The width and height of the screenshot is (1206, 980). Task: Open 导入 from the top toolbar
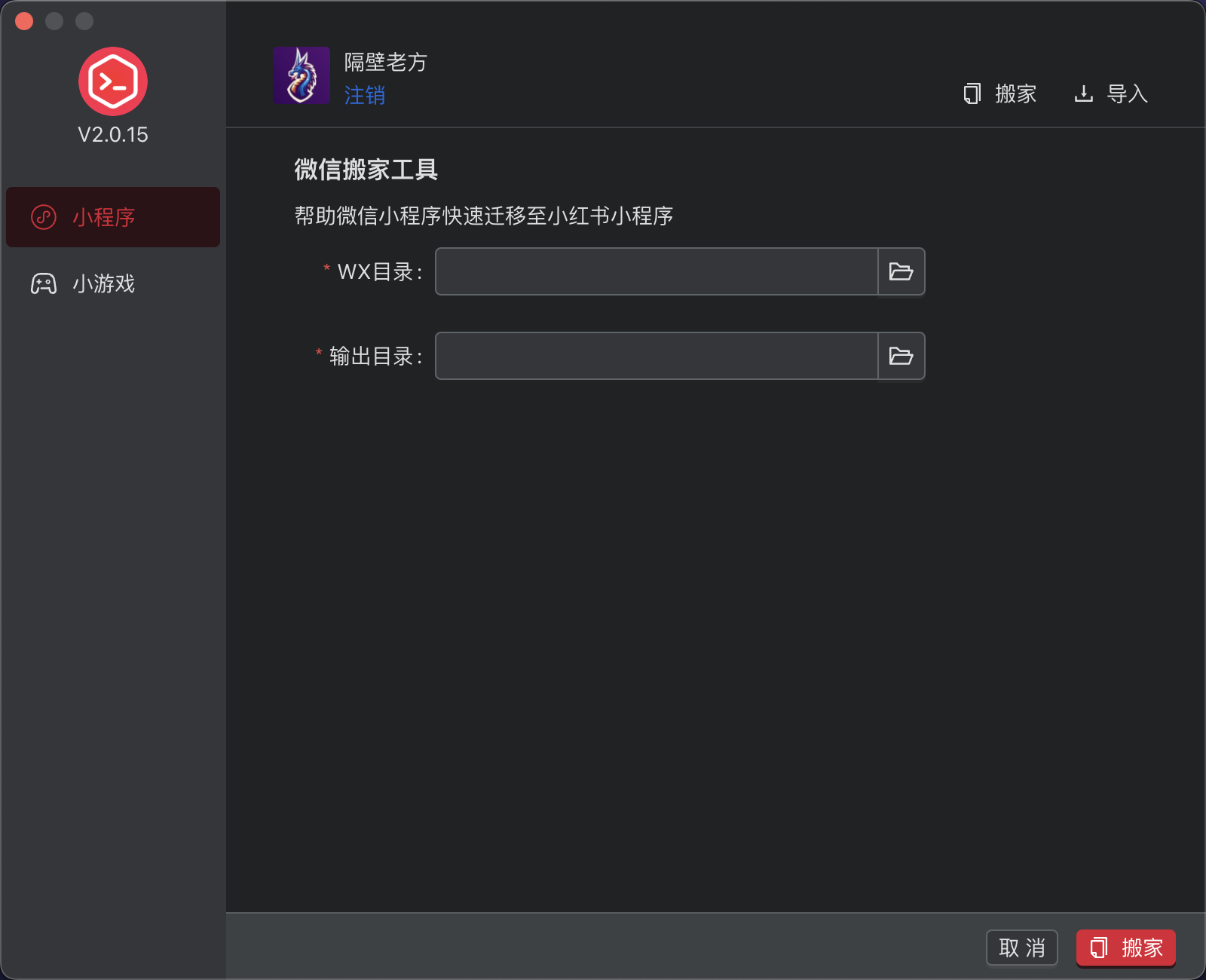pyautogui.click(x=1111, y=93)
